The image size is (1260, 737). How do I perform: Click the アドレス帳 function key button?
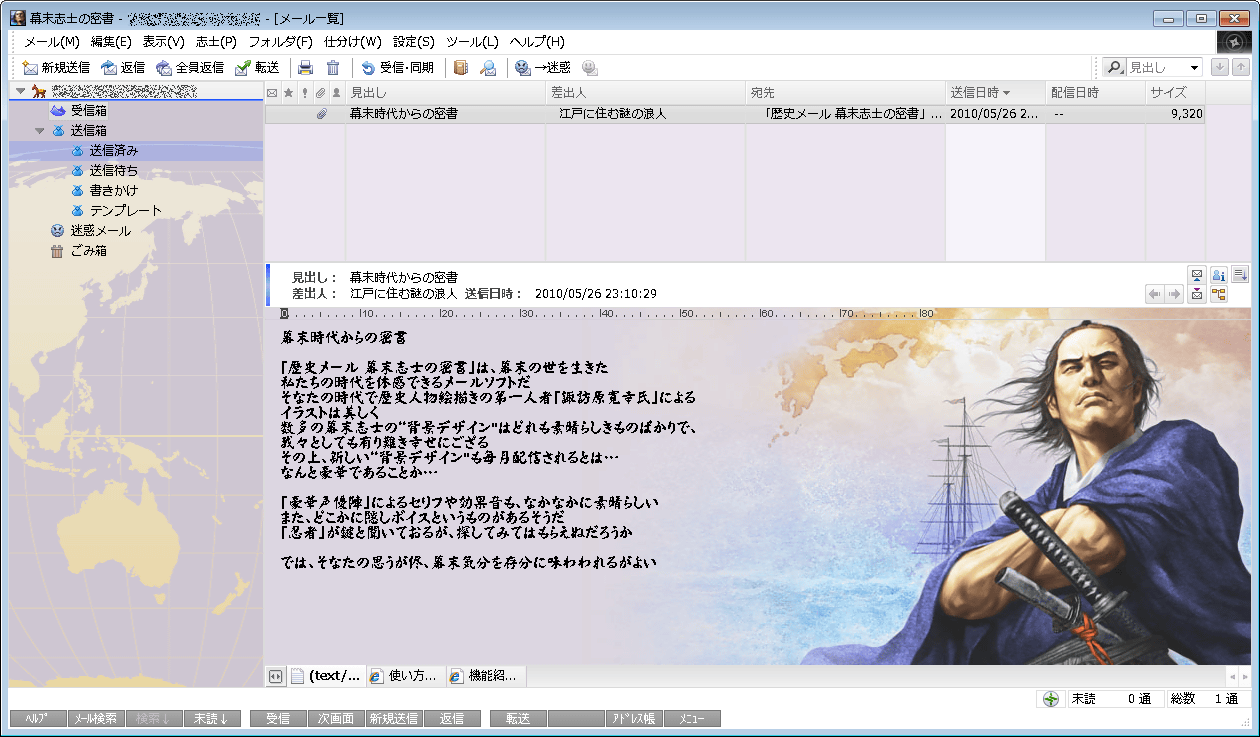[x=634, y=719]
